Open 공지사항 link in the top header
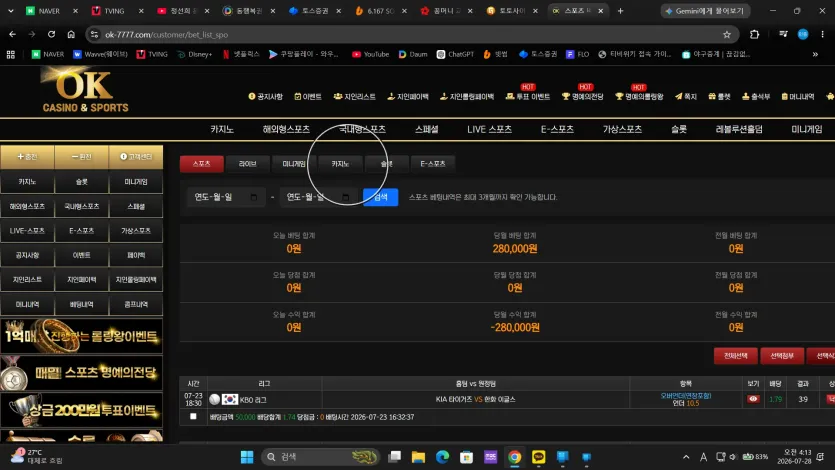Viewport: 835px width, 470px height. (x=266, y=96)
